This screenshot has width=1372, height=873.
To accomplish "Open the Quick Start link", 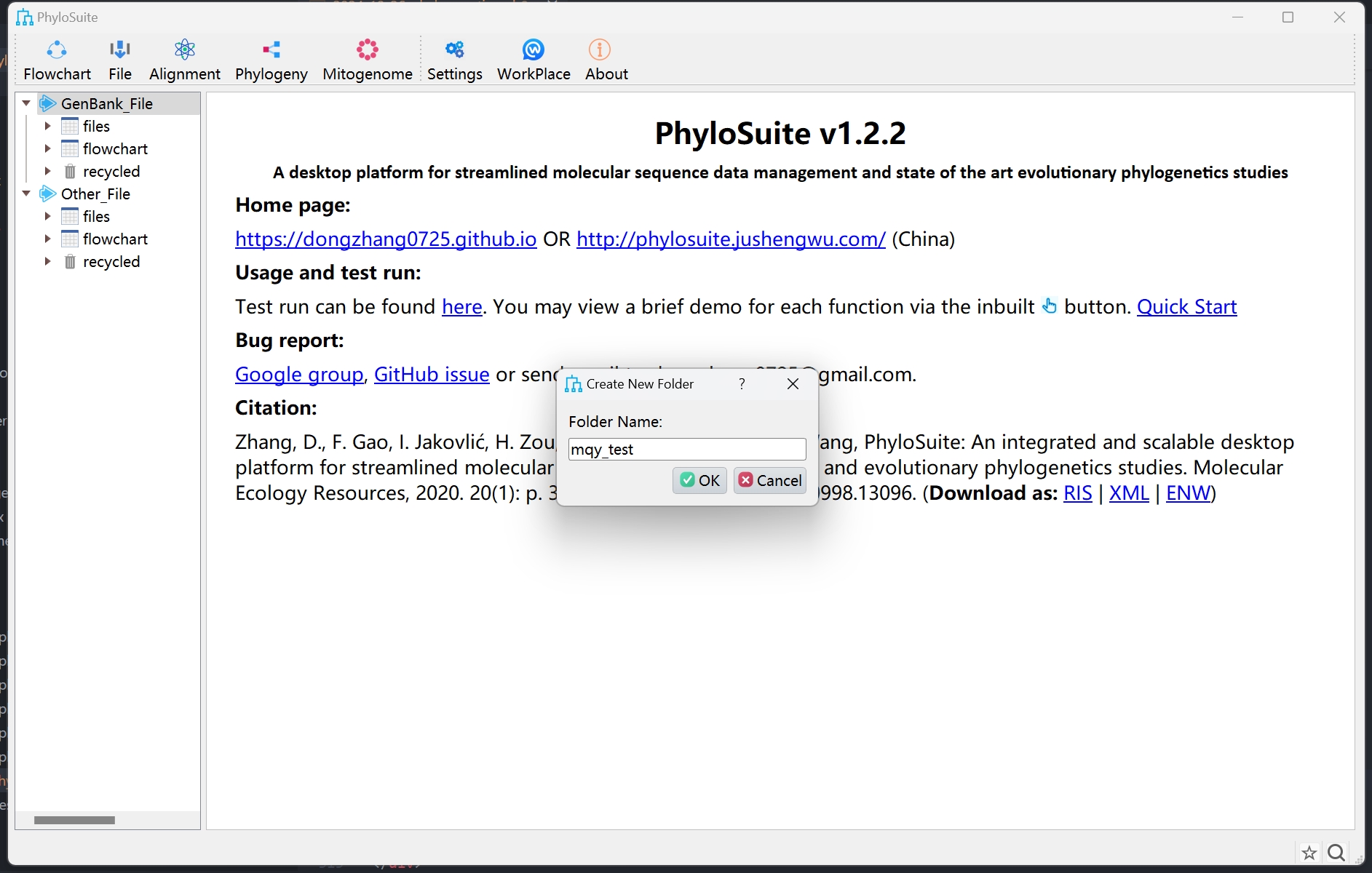I will click(1186, 306).
